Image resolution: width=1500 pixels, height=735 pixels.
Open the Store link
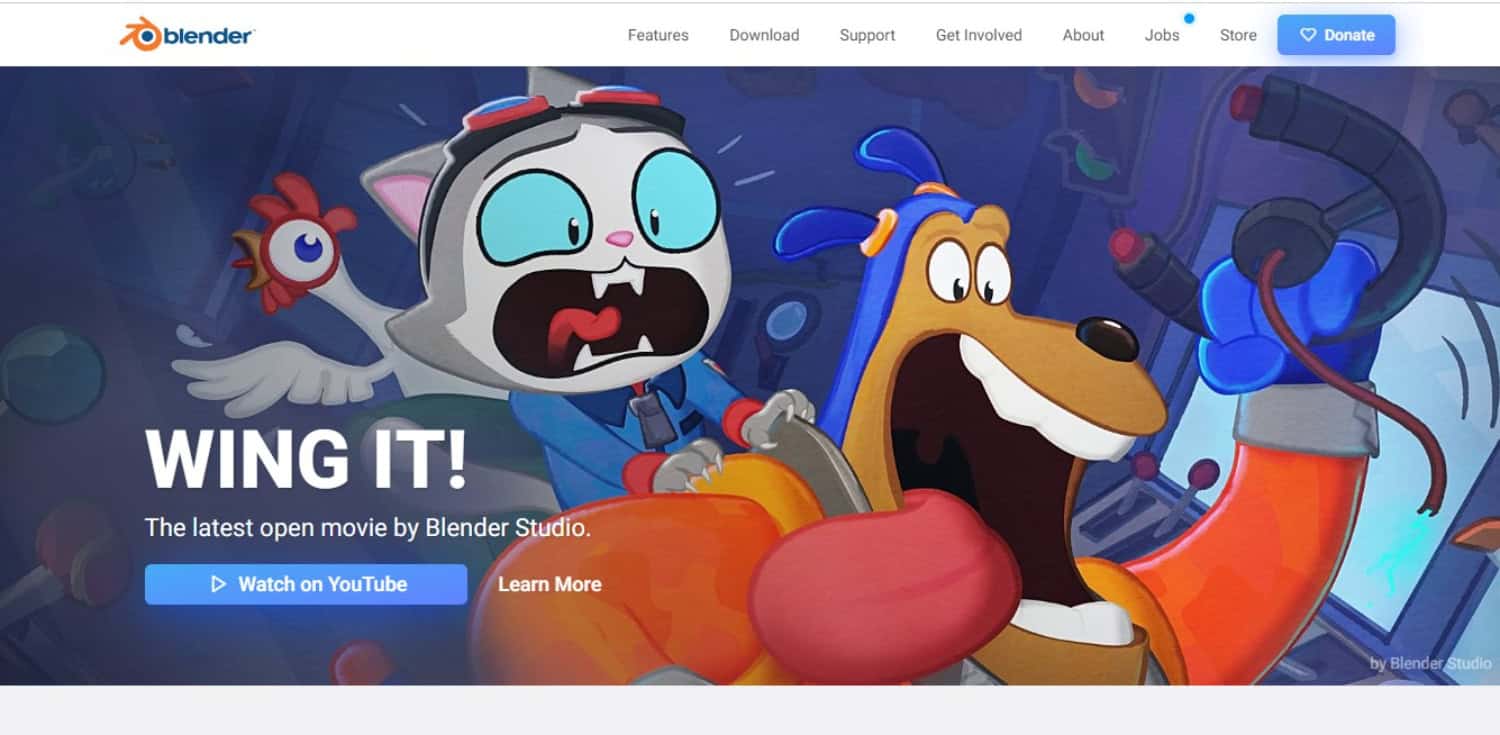[x=1238, y=35]
